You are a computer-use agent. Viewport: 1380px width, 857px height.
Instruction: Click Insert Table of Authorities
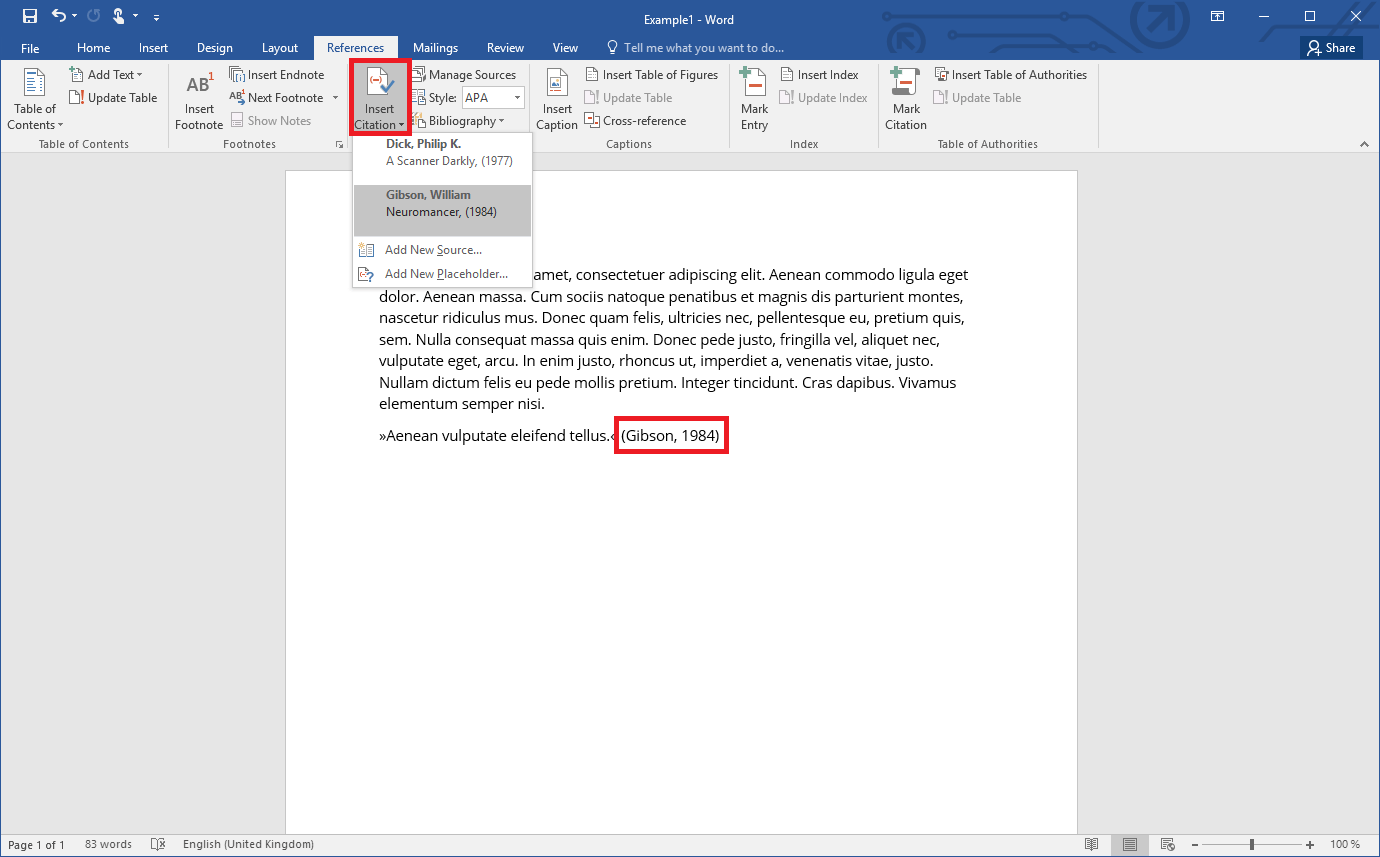click(x=1010, y=75)
